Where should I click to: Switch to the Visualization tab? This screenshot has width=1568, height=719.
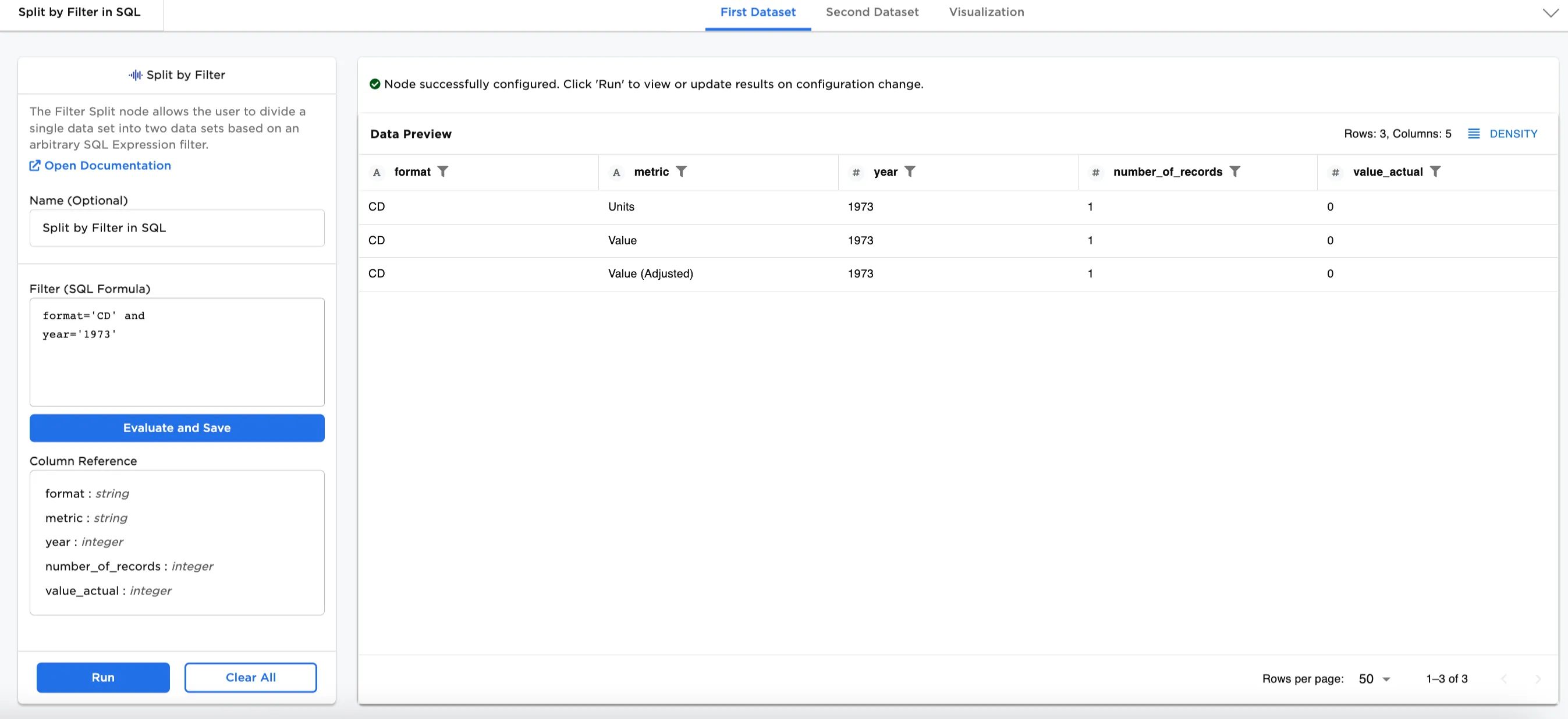click(986, 12)
